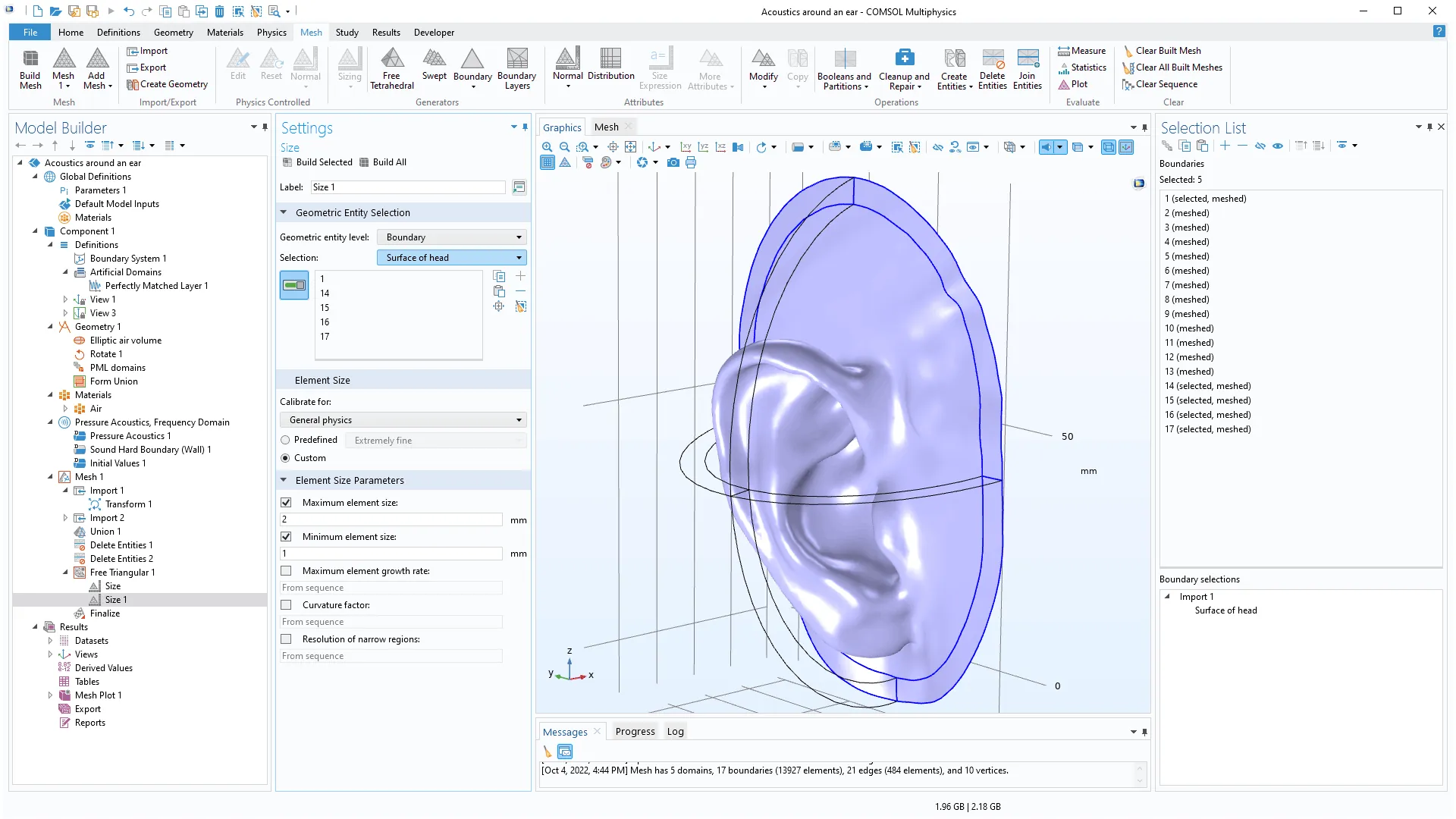Click the Maximum element size input field
This screenshot has height=819, width=1456.
tap(391, 519)
